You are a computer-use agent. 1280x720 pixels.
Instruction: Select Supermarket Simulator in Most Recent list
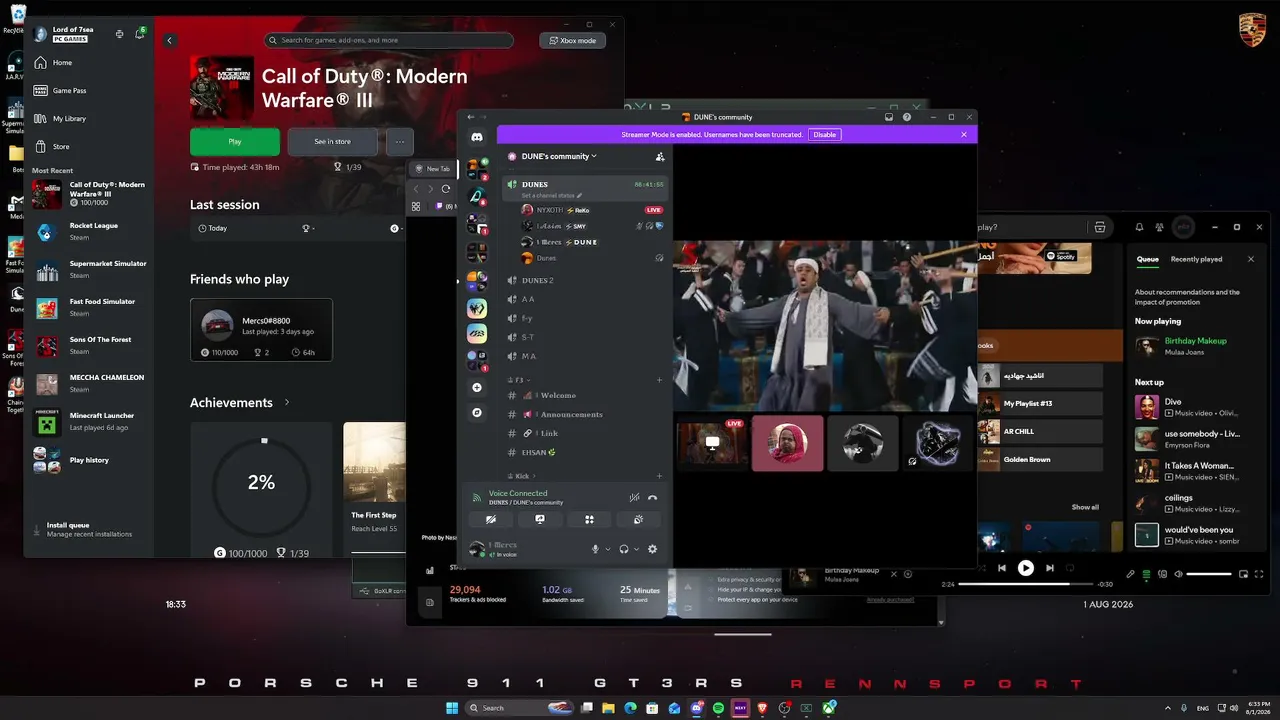coord(88,270)
